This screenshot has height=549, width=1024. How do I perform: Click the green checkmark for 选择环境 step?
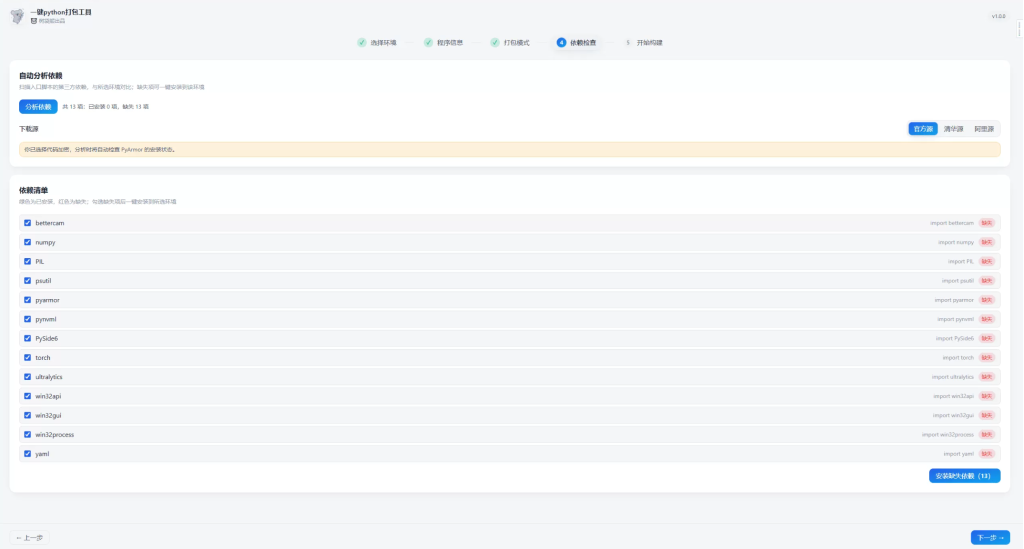[x=362, y=42]
